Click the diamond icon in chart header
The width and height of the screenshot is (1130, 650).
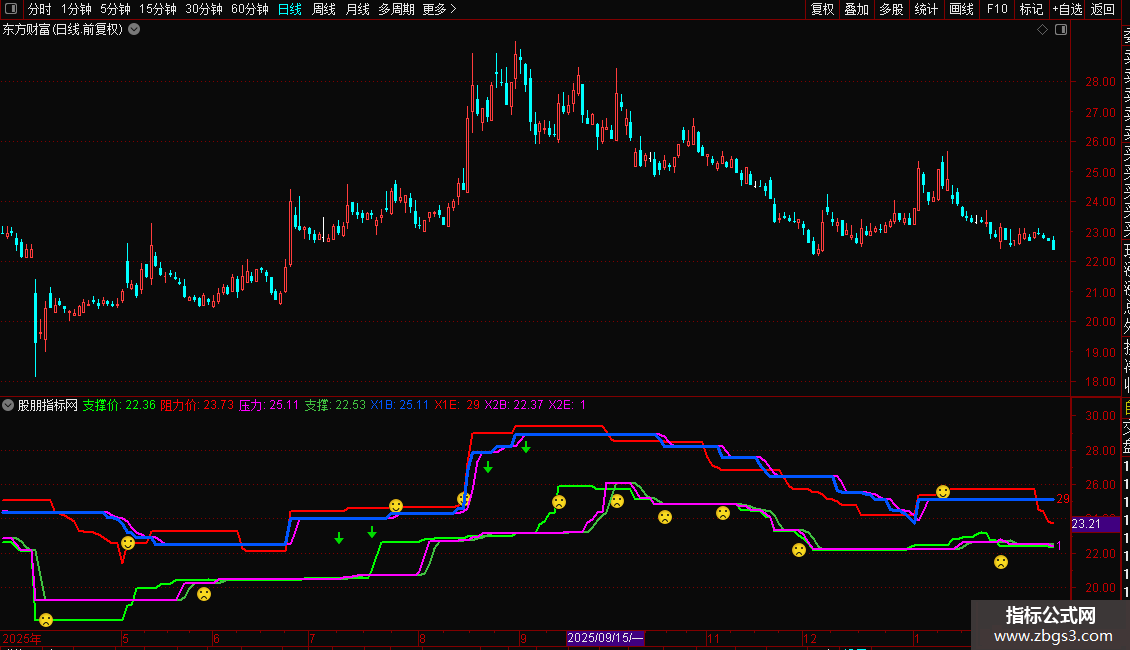tap(1042, 30)
